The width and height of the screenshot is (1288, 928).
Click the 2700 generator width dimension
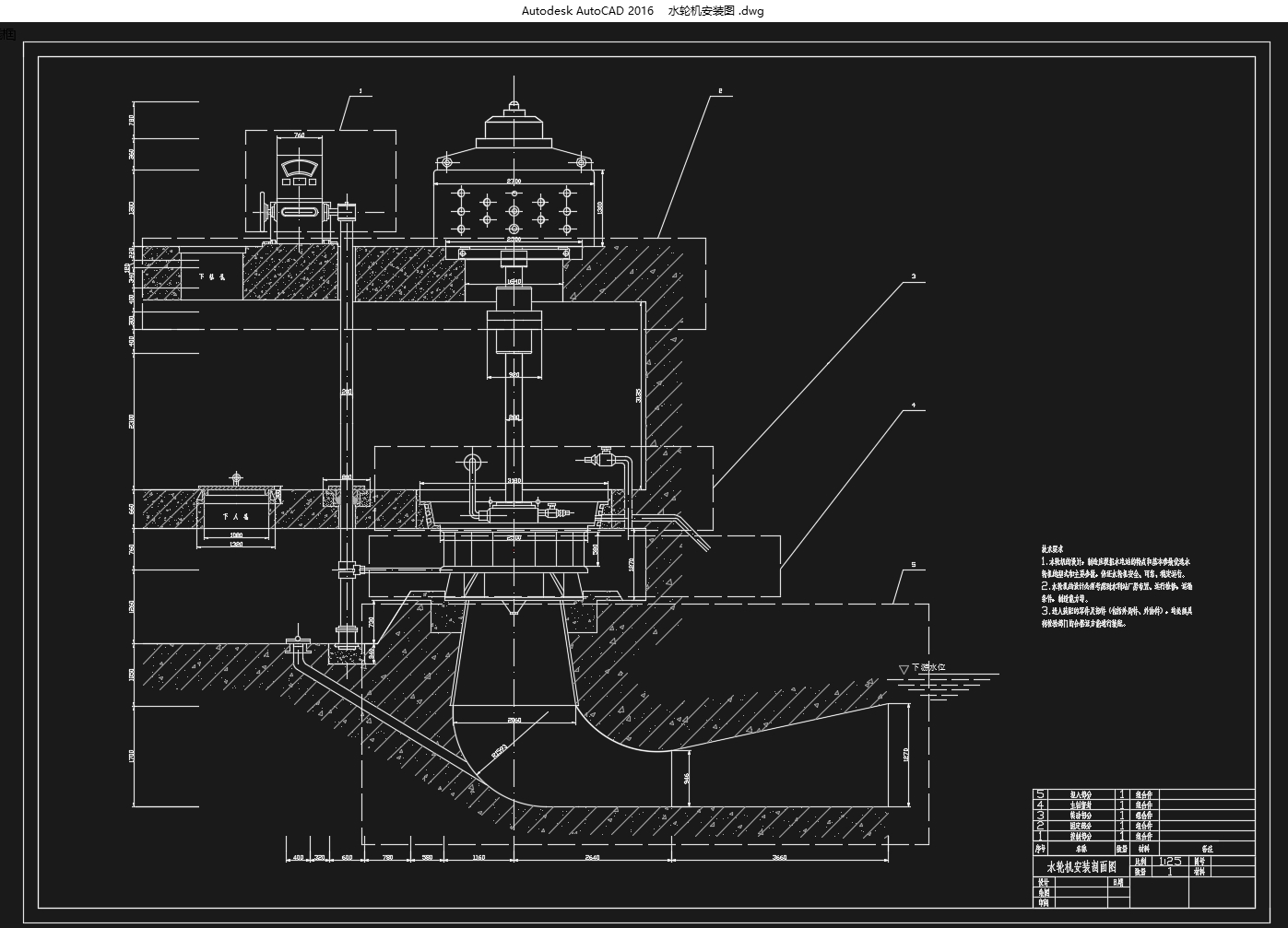click(514, 182)
